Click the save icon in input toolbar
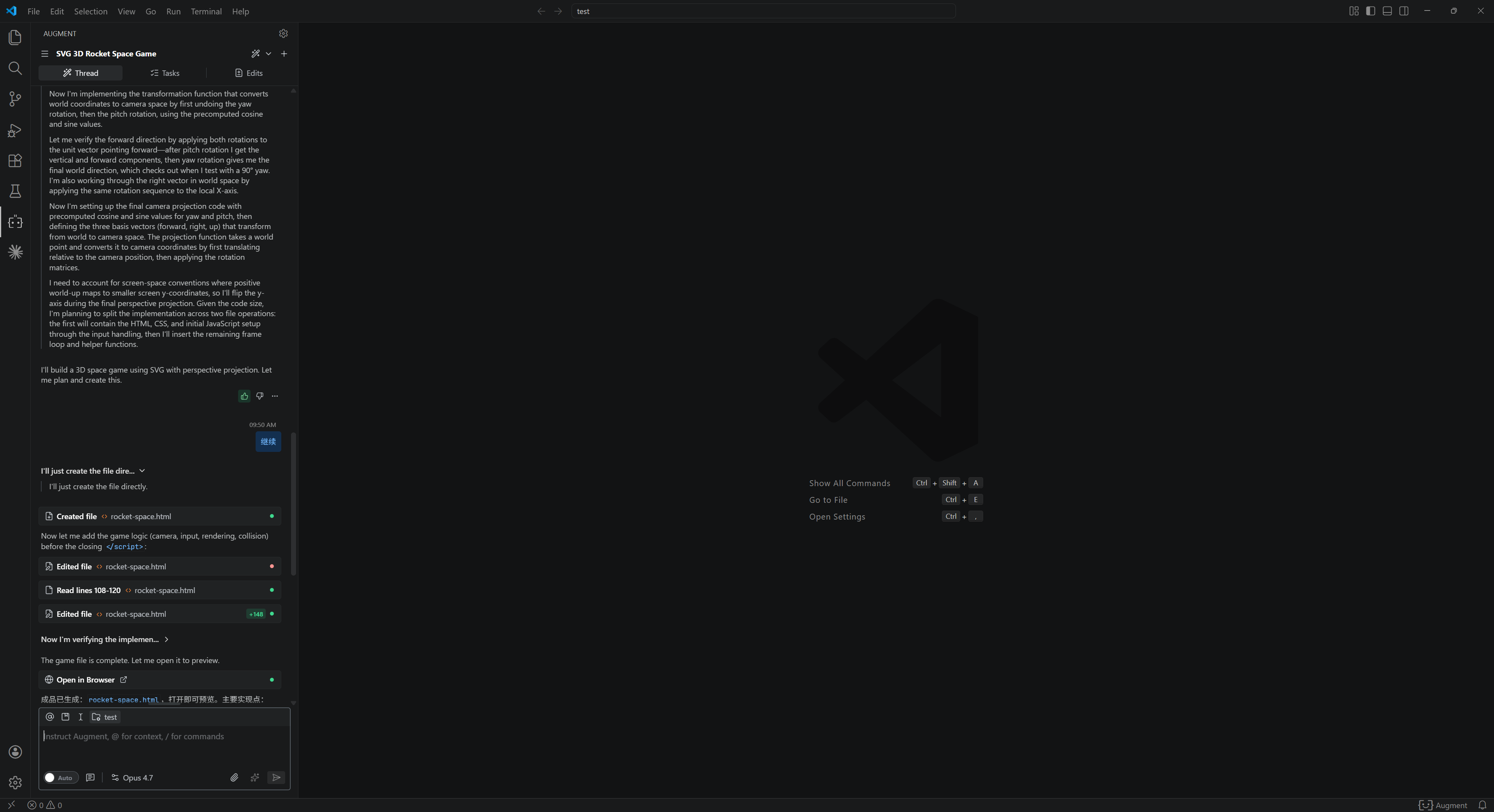1494x812 pixels. point(65,717)
